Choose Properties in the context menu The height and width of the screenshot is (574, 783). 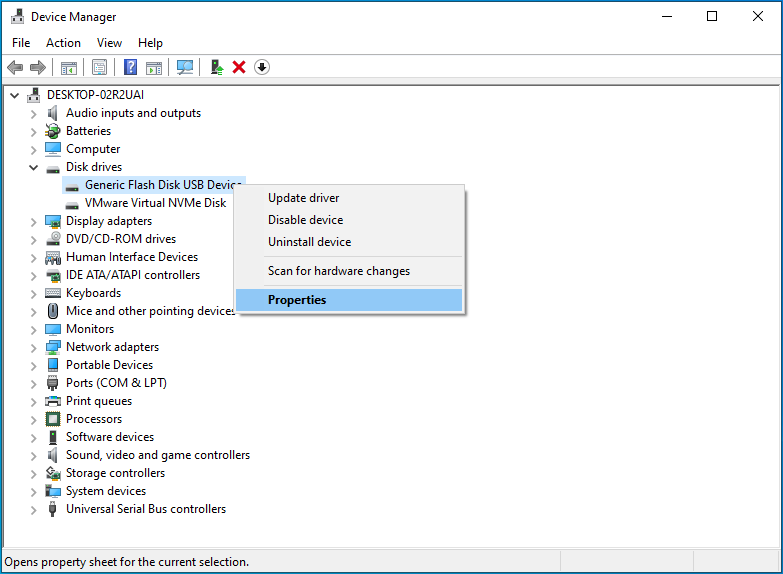(x=297, y=300)
